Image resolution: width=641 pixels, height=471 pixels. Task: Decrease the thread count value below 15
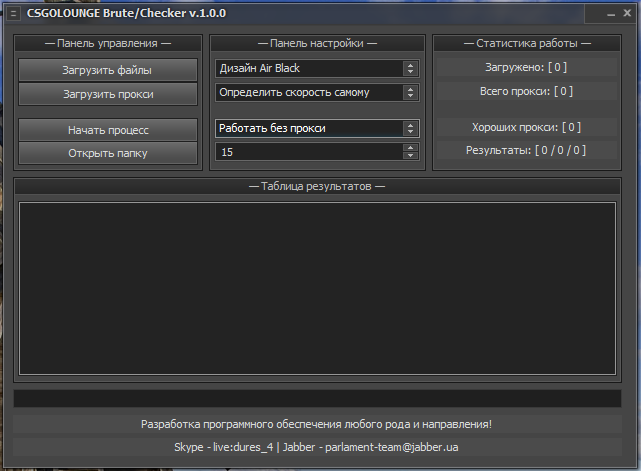(x=410, y=155)
